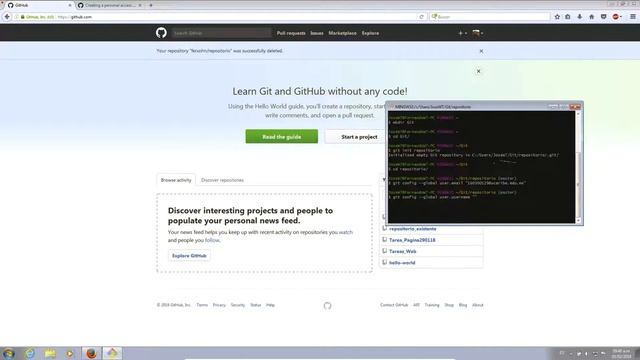Viewport: 640px width, 360px height.
Task: Expand the plus create-new dropdown
Action: pos(462,33)
